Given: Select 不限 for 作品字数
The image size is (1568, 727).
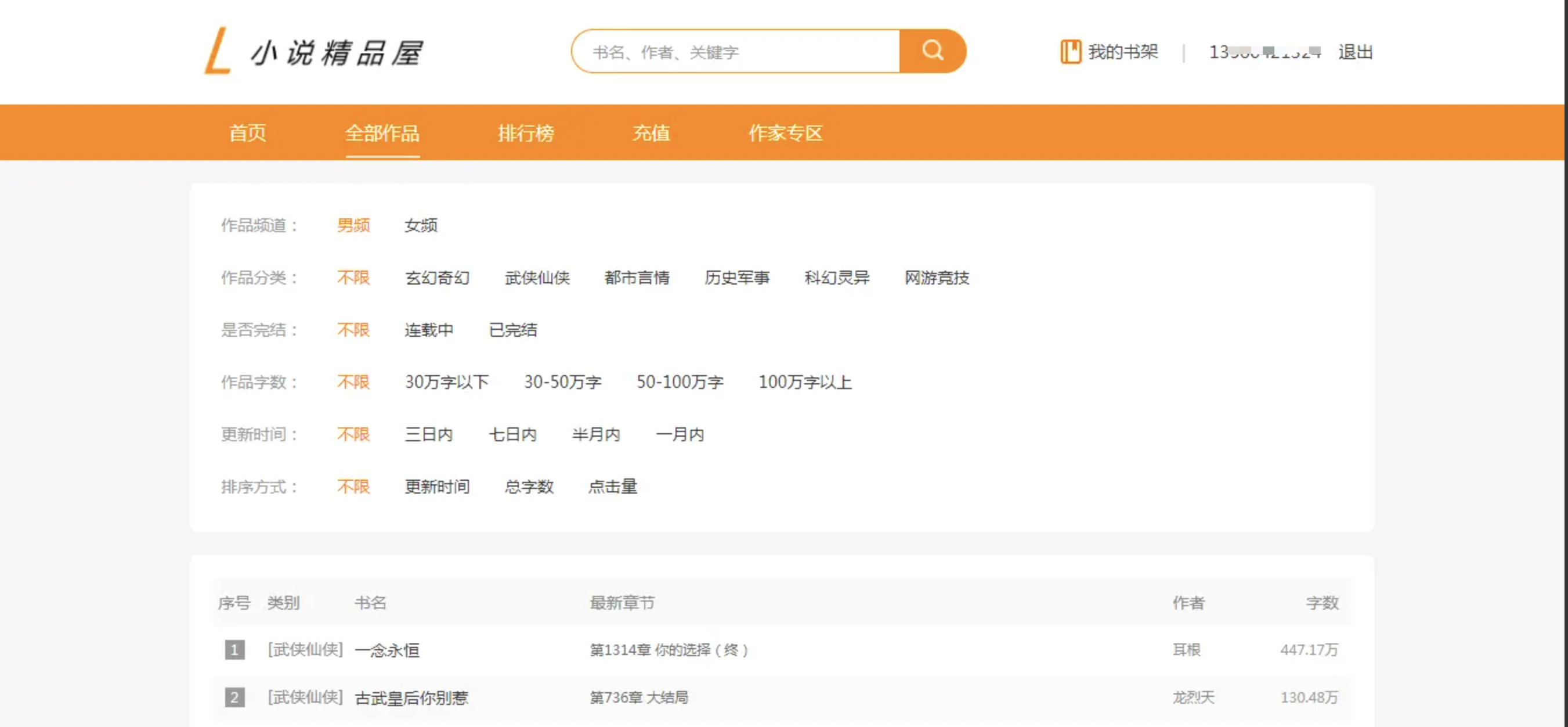Looking at the screenshot, I should pos(353,383).
